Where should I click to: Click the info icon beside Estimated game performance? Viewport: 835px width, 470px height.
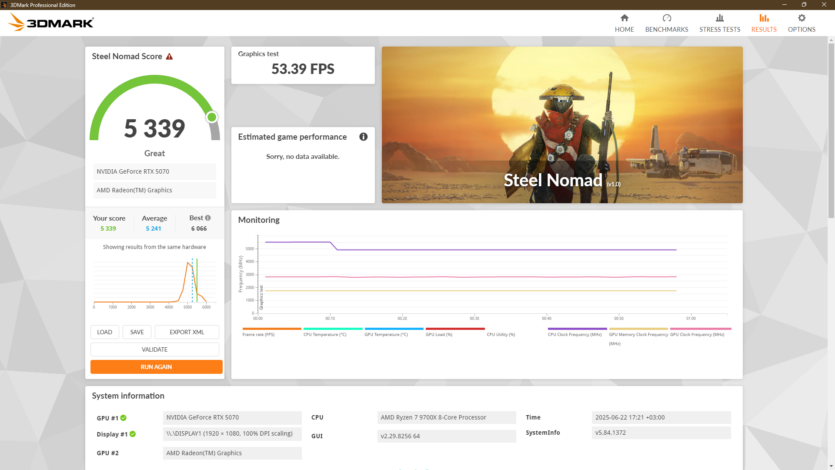[363, 137]
